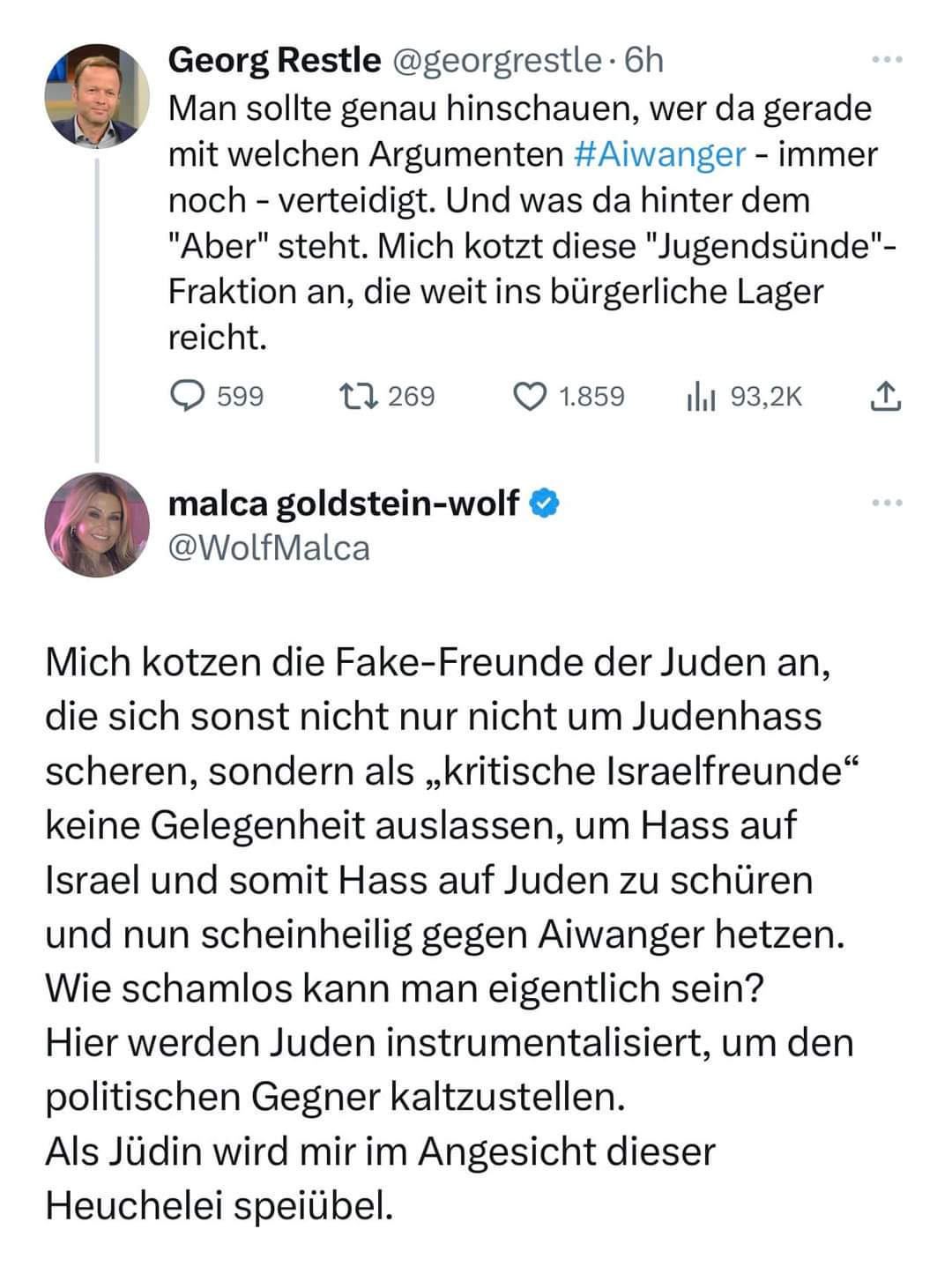Click the 6h timestamp

click(643, 60)
